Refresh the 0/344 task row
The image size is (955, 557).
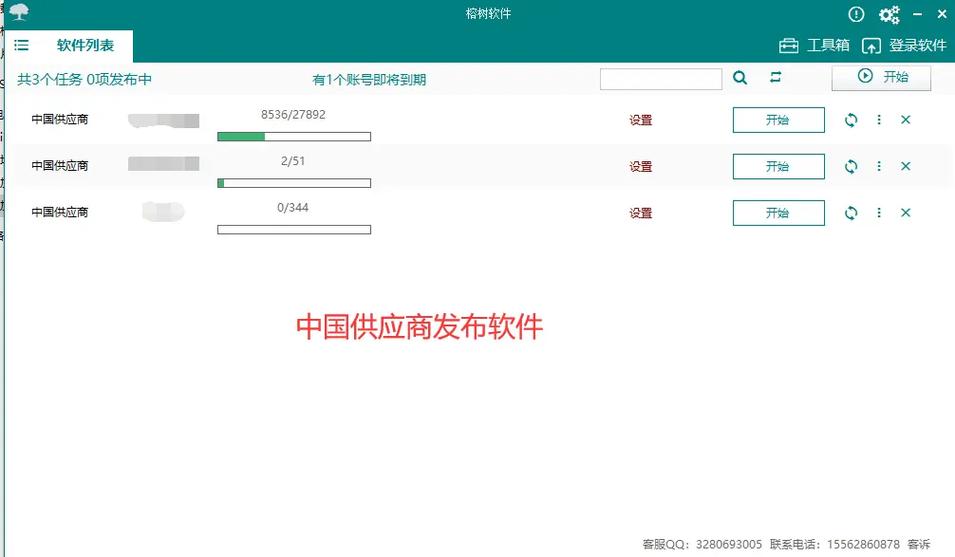pyautogui.click(x=851, y=213)
